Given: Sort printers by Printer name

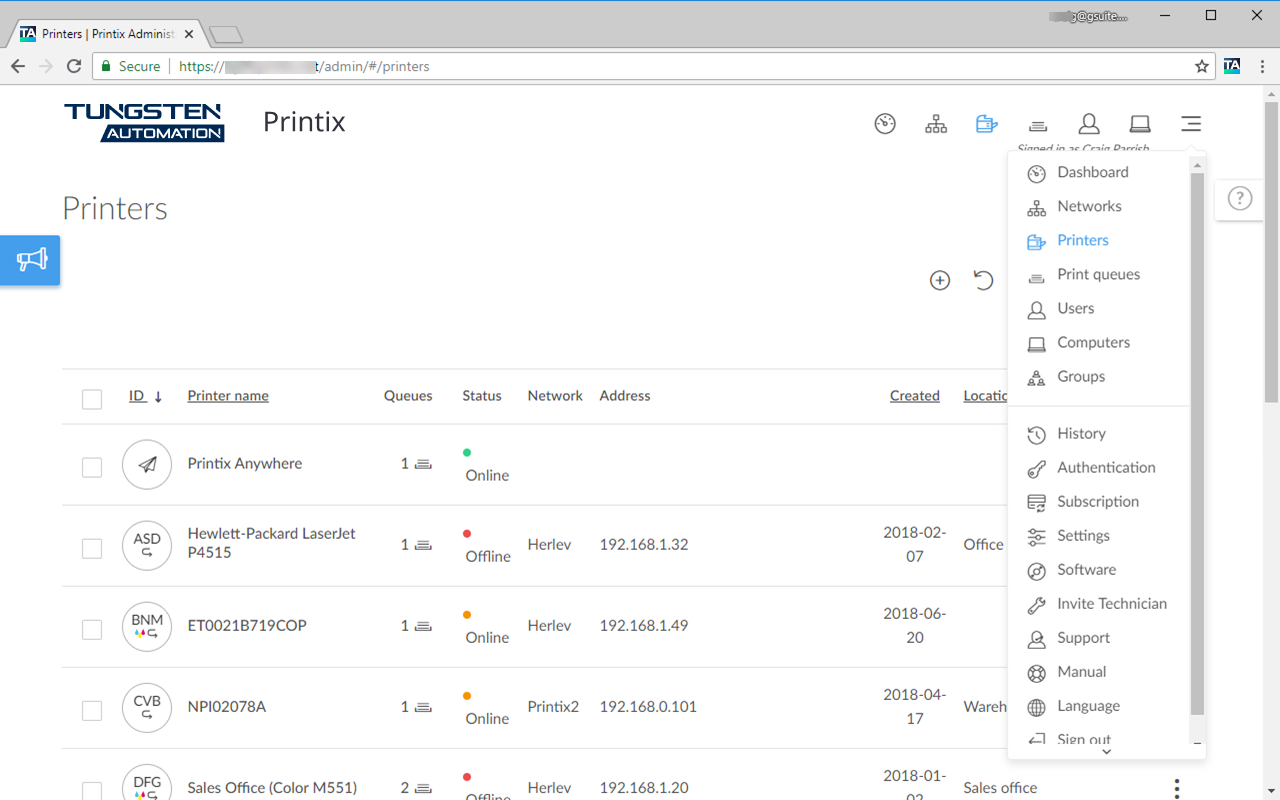Looking at the screenshot, I should (227, 395).
